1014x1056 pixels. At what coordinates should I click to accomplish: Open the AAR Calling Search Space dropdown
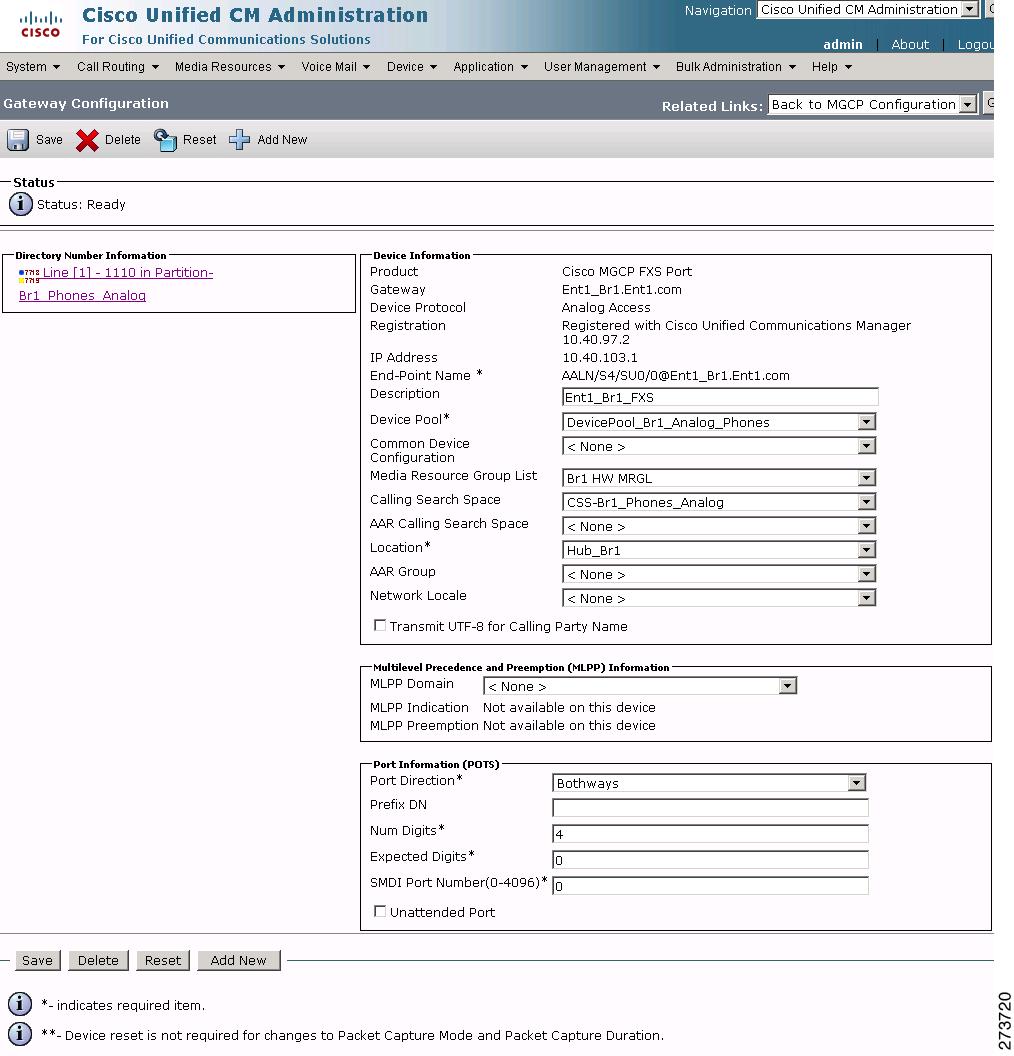coord(718,526)
